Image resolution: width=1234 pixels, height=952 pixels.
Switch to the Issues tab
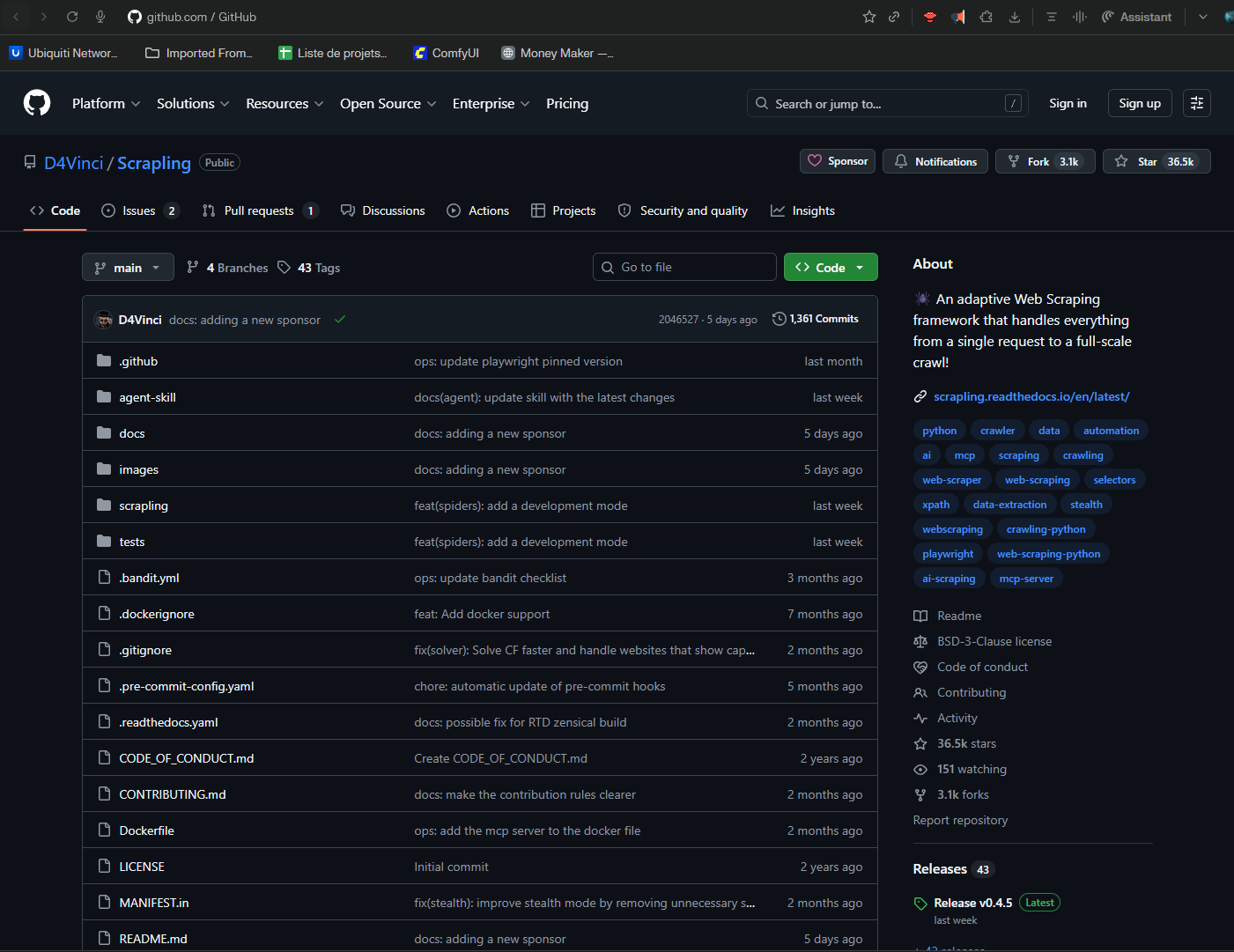click(139, 210)
